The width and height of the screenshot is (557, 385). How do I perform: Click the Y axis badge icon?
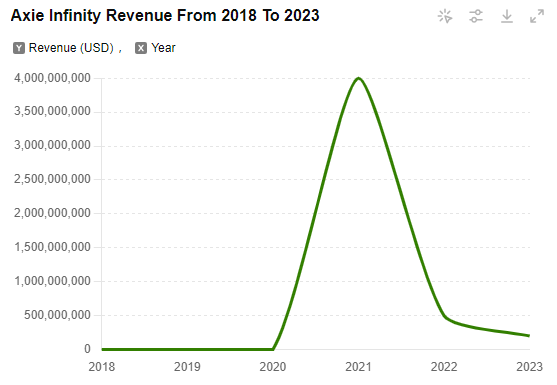[19, 48]
